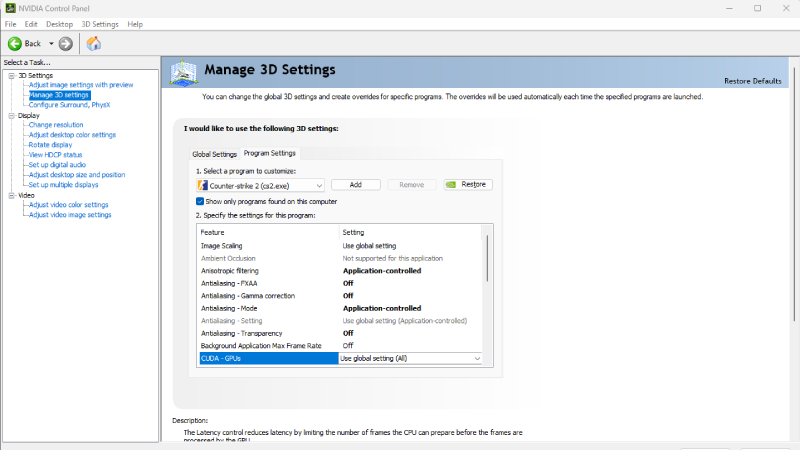Open Configure Surround, PhysX

pyautogui.click(x=69, y=105)
